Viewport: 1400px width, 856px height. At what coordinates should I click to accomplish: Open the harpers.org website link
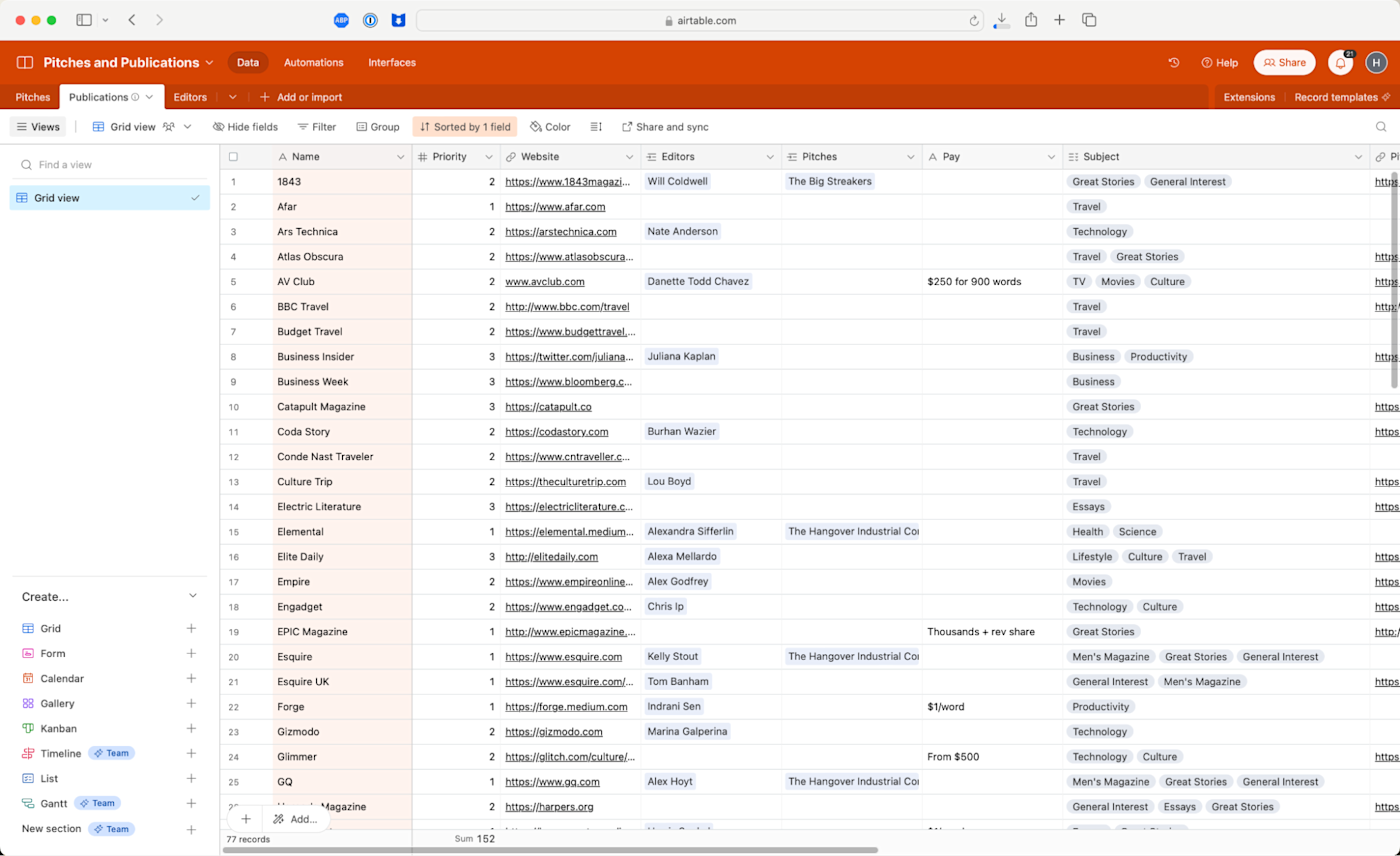click(549, 807)
